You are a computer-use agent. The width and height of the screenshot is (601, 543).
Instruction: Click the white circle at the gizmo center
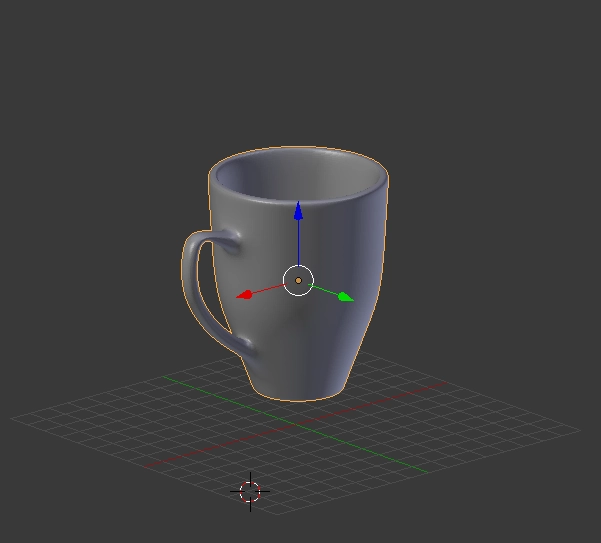(298, 281)
